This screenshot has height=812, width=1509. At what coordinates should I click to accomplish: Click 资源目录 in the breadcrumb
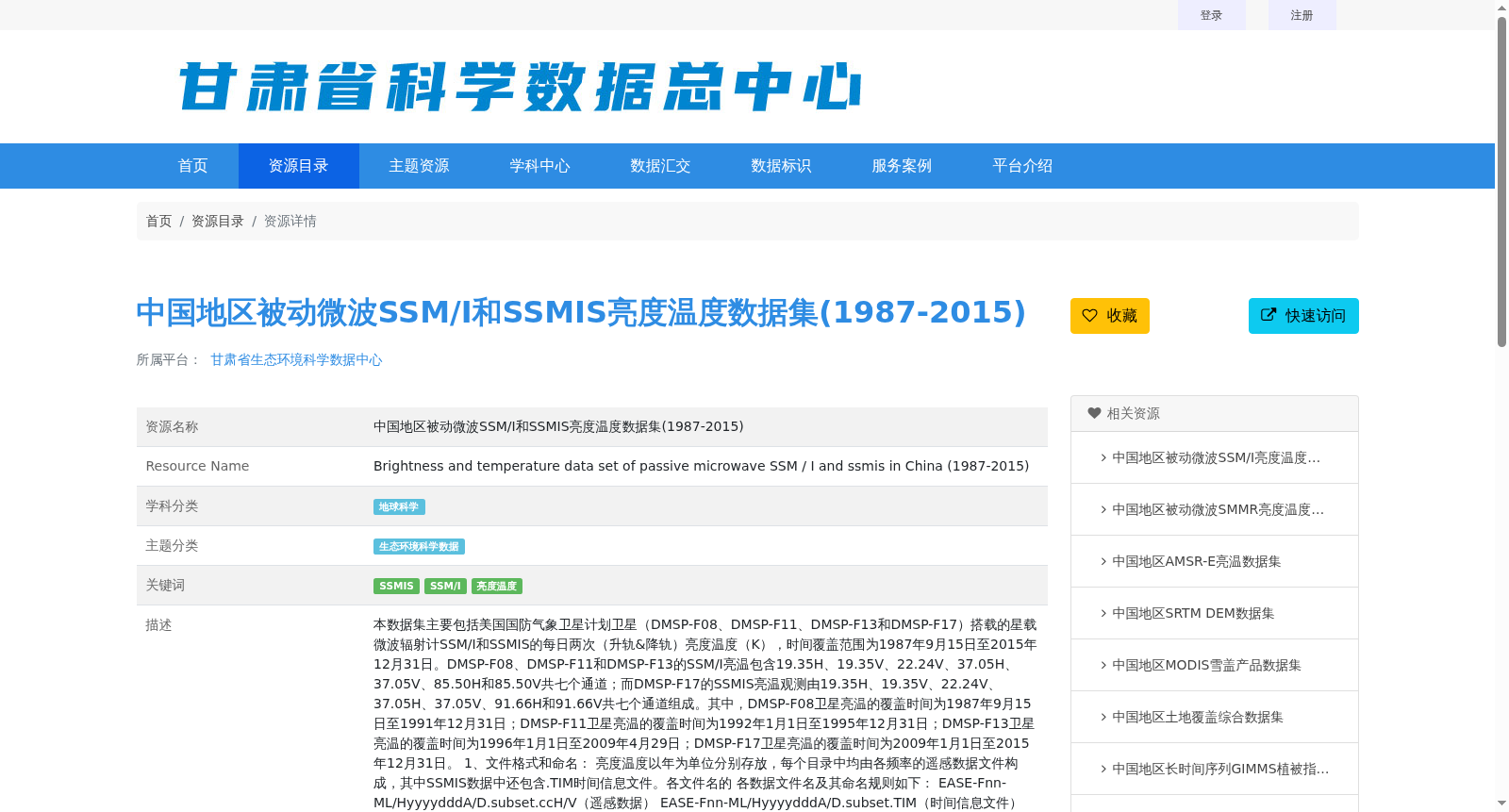pyautogui.click(x=218, y=221)
